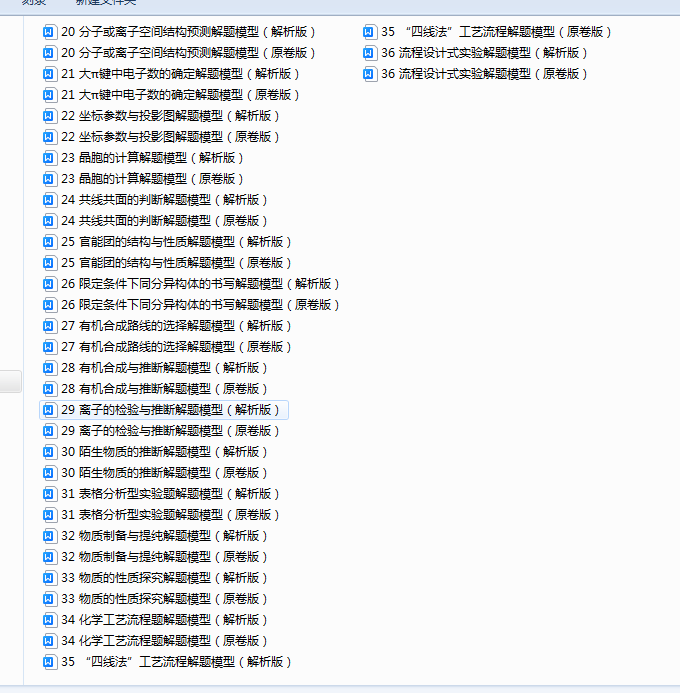The width and height of the screenshot is (680, 693).
Task: Click the Word icon for 20 分子或离子空间结构预测 (解析版)
Action: [50, 31]
